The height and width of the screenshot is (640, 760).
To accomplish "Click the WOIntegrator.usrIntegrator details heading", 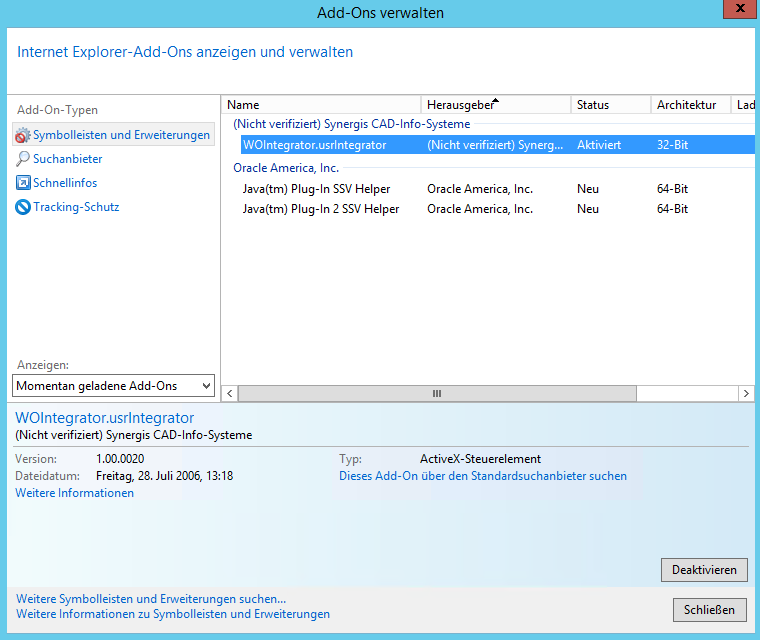I will click(104, 418).
